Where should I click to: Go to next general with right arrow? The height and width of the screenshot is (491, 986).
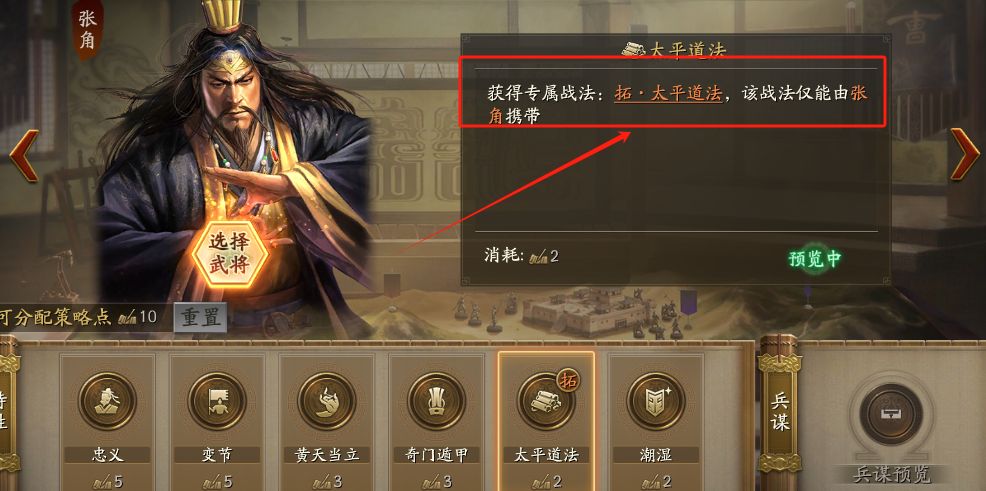(964, 154)
